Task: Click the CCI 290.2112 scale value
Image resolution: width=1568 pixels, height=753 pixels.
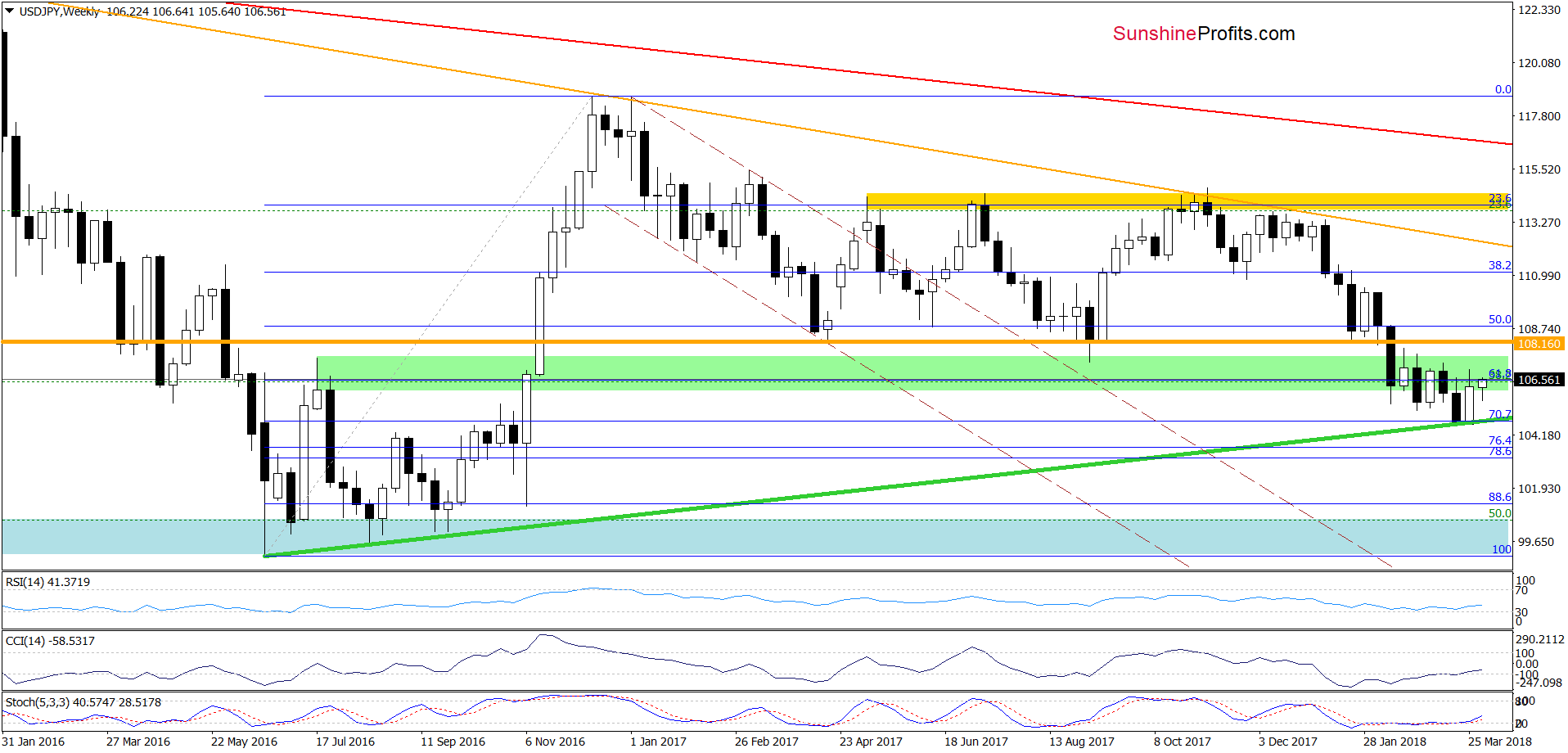Action: click(1539, 639)
